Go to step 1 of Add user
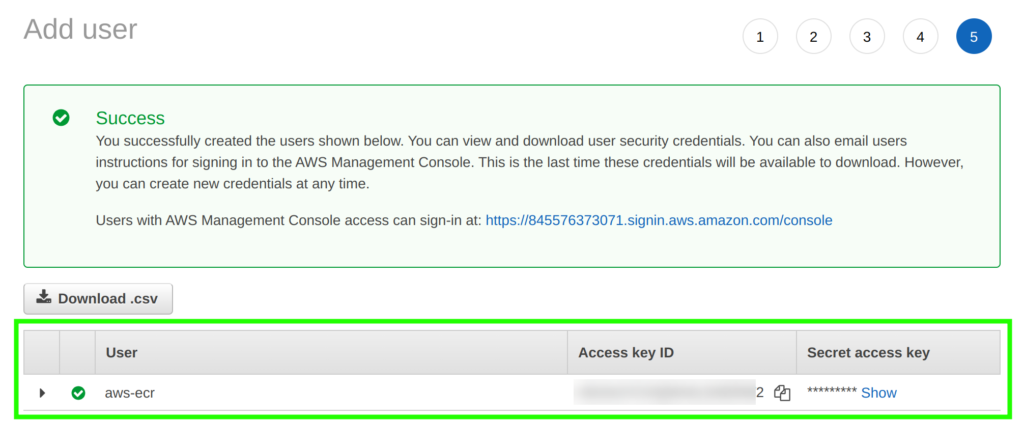 point(760,37)
